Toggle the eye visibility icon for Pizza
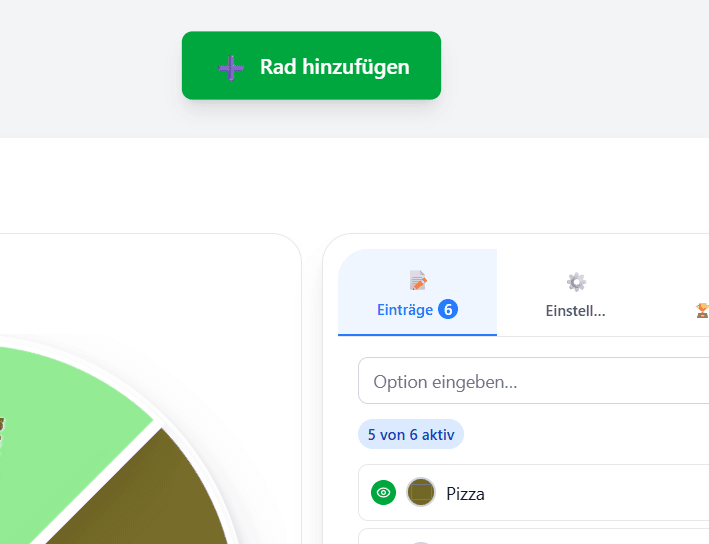The image size is (709, 544). point(383,492)
